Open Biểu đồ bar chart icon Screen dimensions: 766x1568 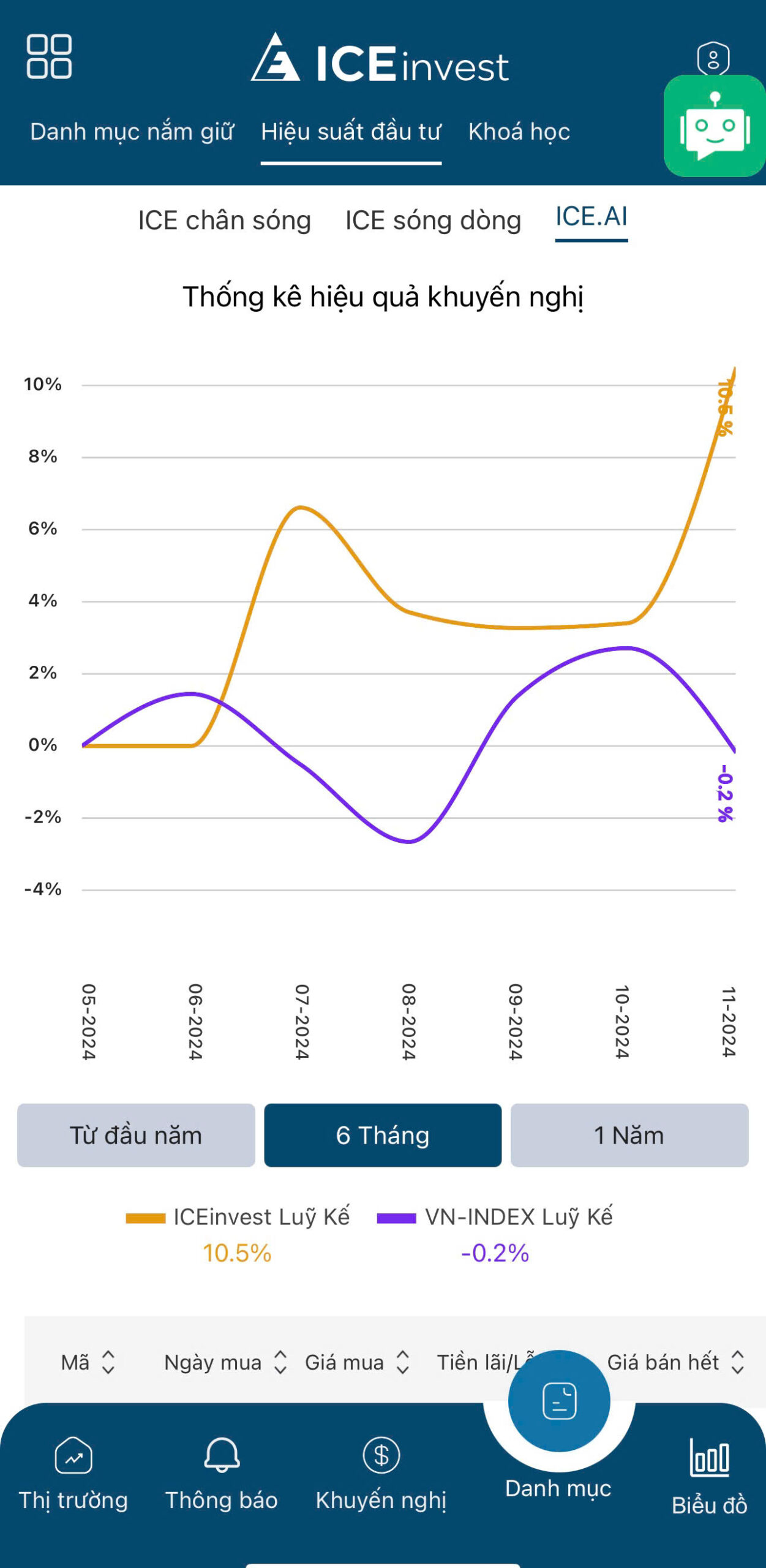(x=710, y=1458)
